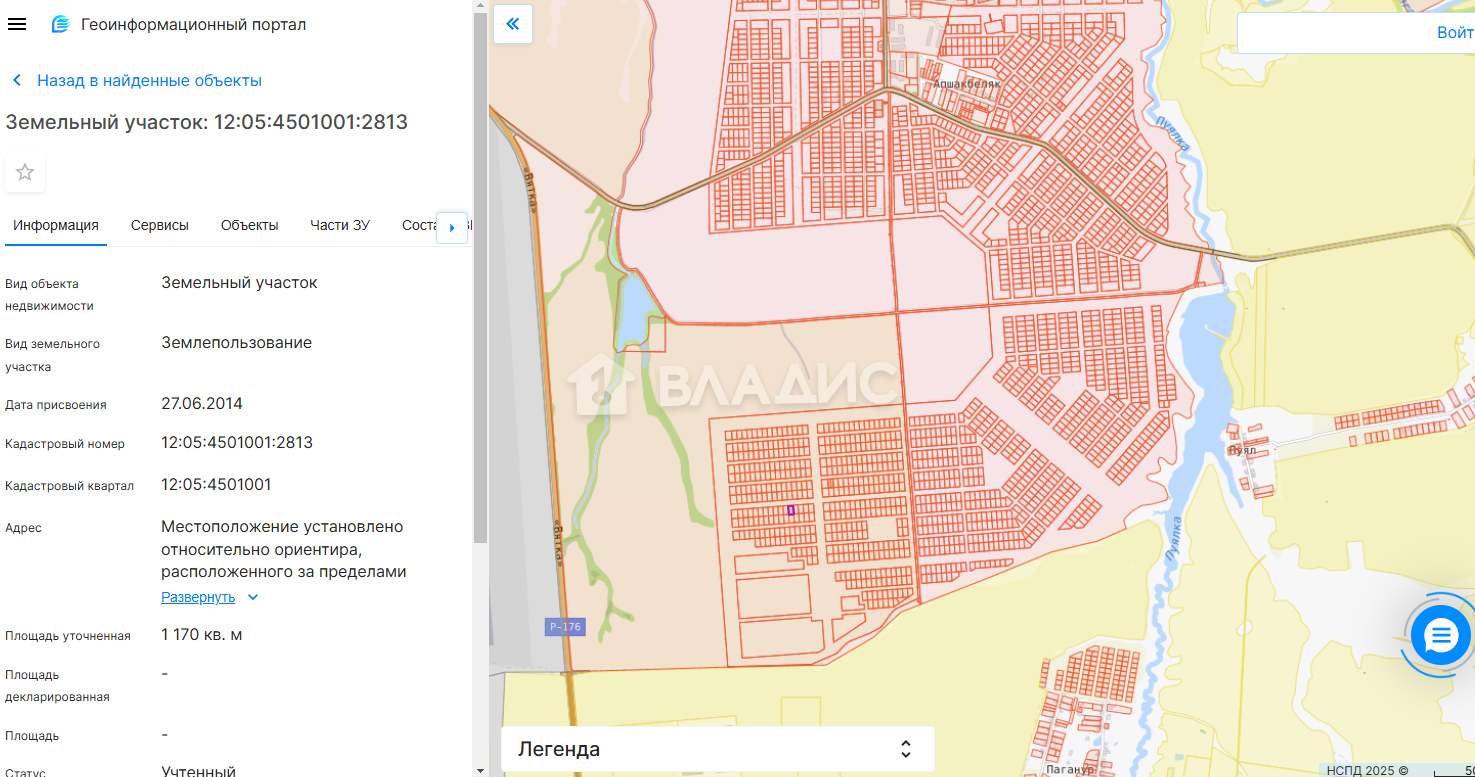1475x777 pixels.
Task: Expand the address via Развернуть link
Action: 198,597
